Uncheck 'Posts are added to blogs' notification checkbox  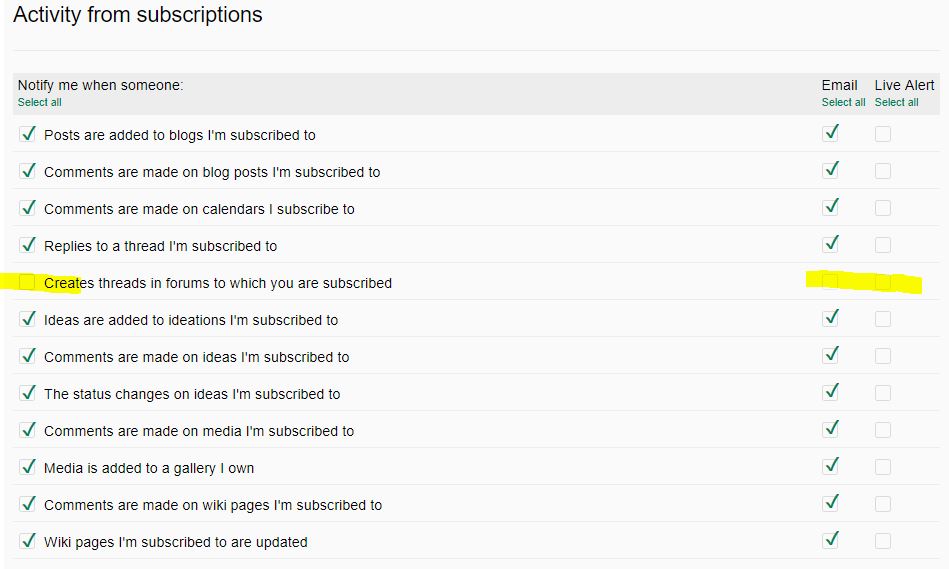coord(27,134)
